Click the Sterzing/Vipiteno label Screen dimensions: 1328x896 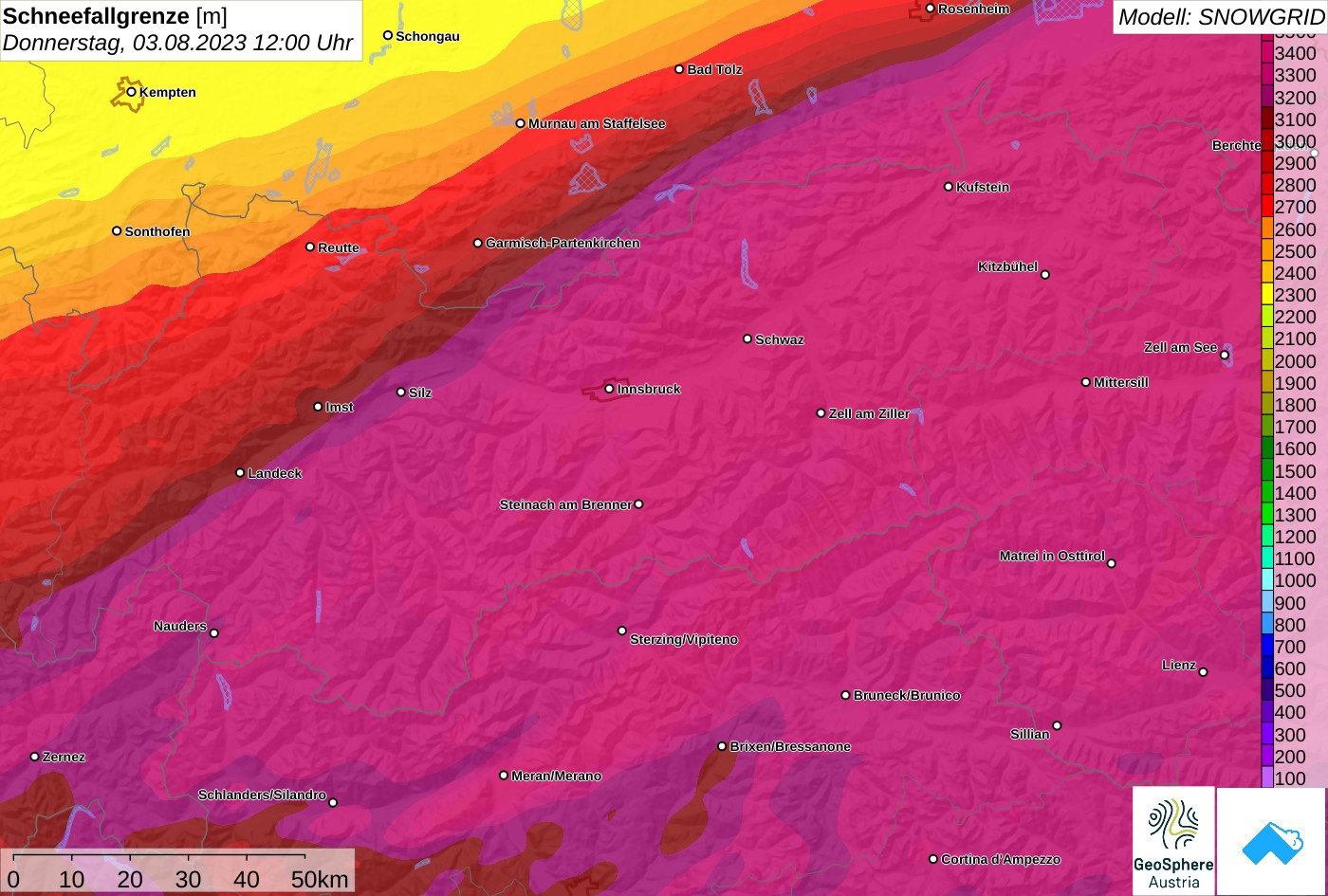(684, 640)
